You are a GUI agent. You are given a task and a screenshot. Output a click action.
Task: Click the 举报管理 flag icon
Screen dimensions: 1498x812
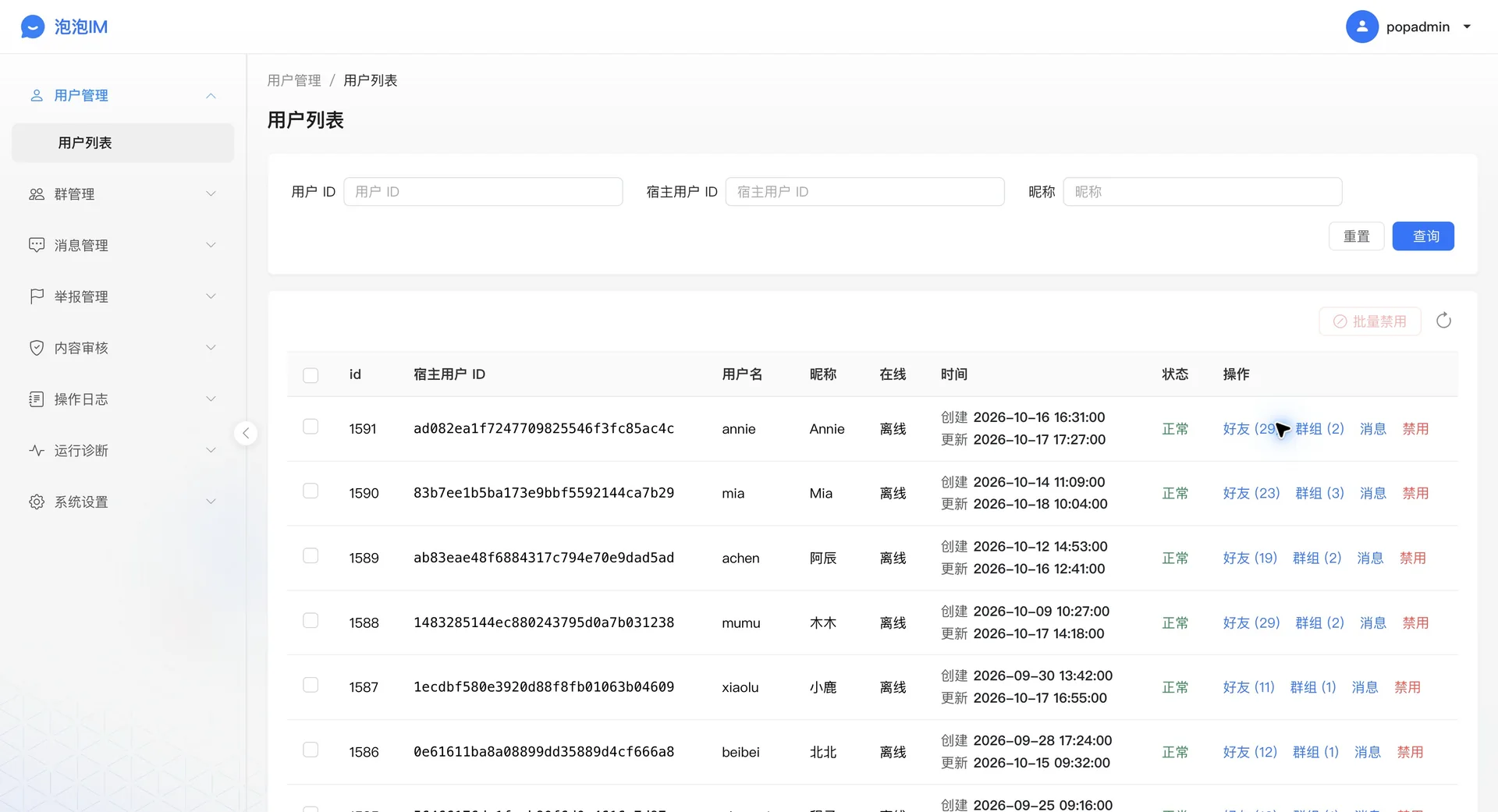tap(37, 296)
